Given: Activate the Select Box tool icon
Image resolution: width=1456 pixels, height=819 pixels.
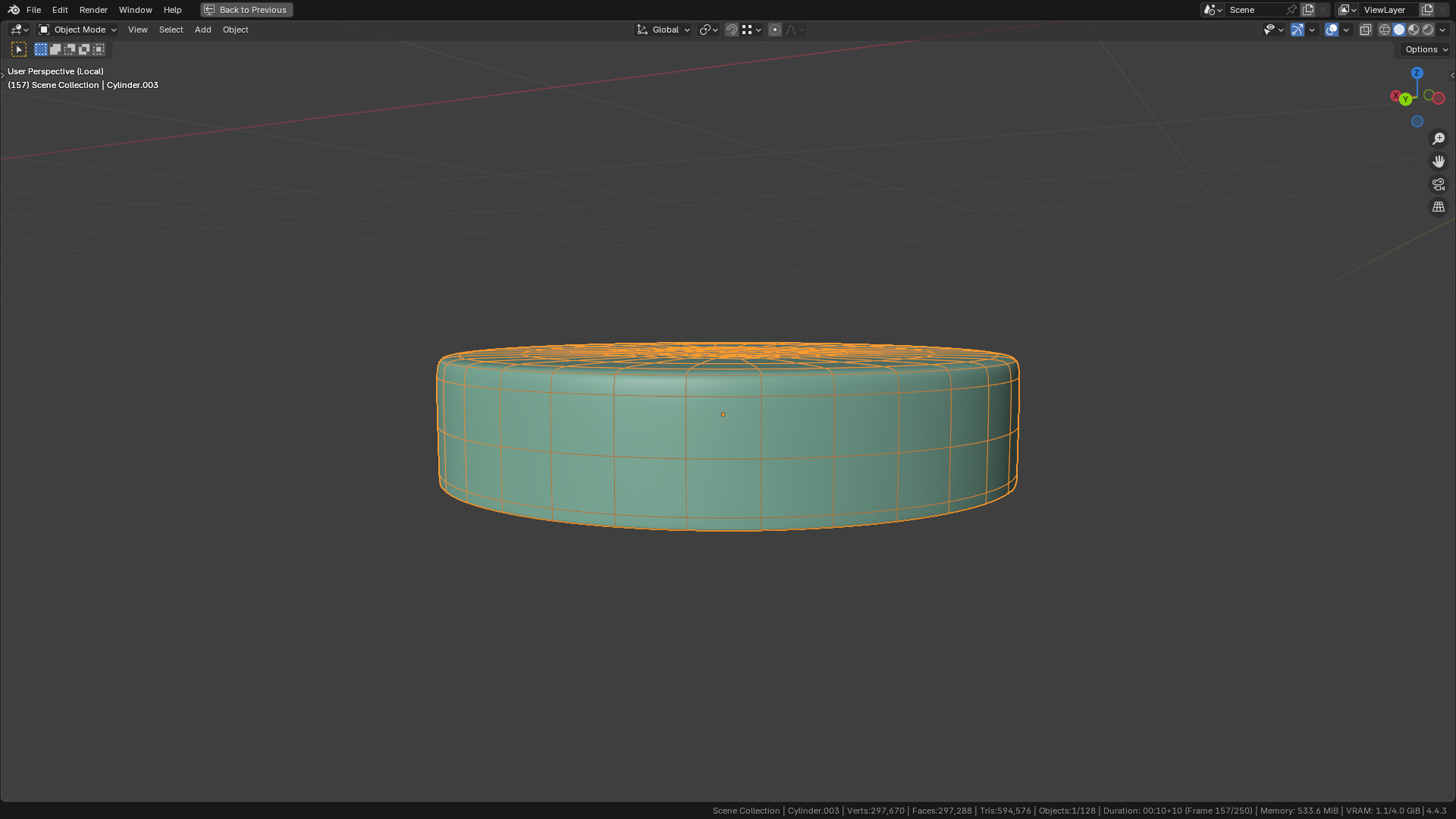Looking at the screenshot, I should point(19,49).
